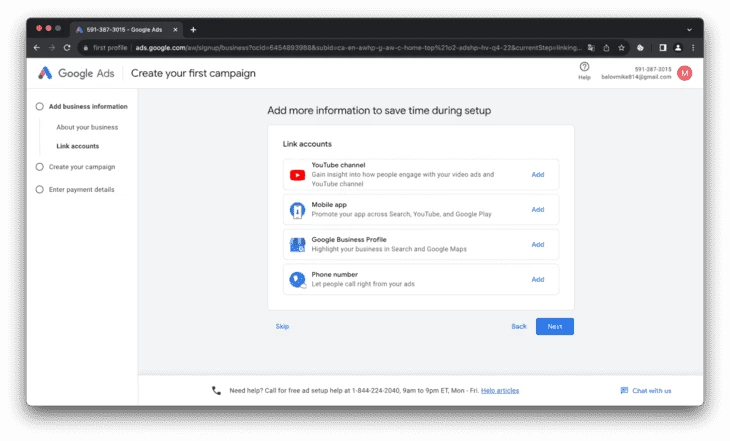Go back with browser back arrow
The width and height of the screenshot is (730, 441).
(x=37, y=47)
